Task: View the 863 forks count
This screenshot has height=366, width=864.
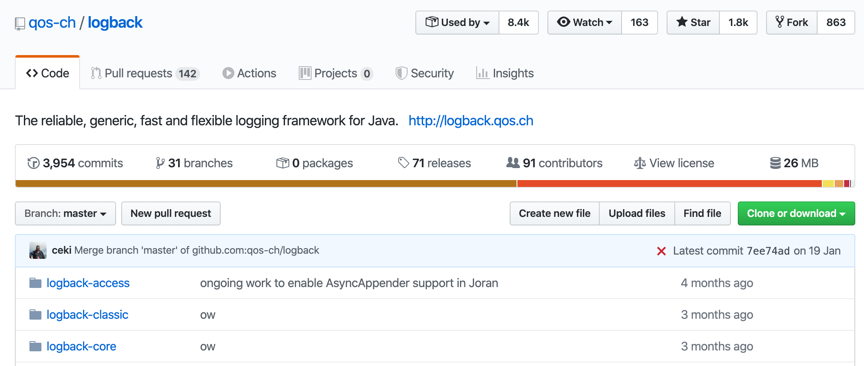Action: pos(836,23)
